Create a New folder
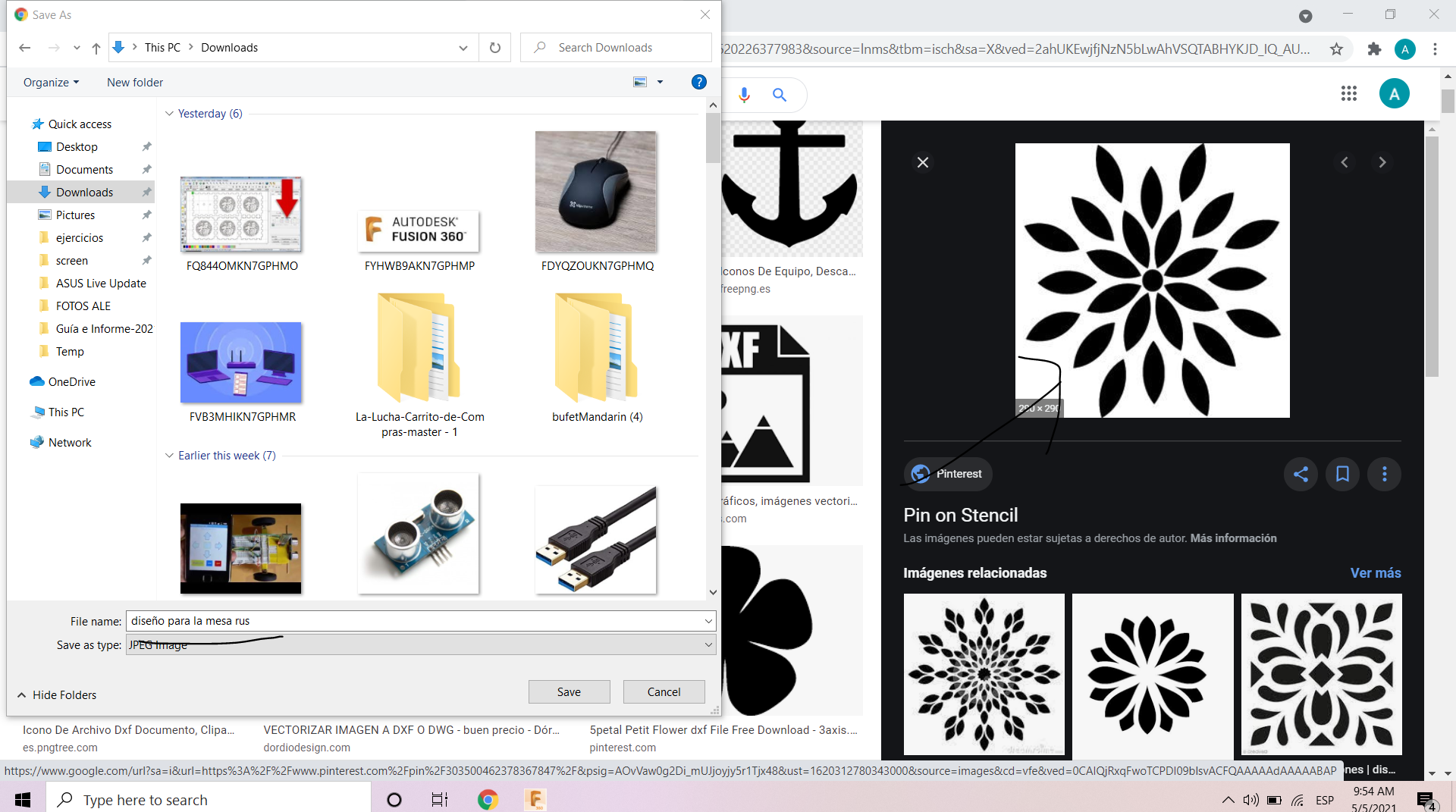 pos(135,82)
